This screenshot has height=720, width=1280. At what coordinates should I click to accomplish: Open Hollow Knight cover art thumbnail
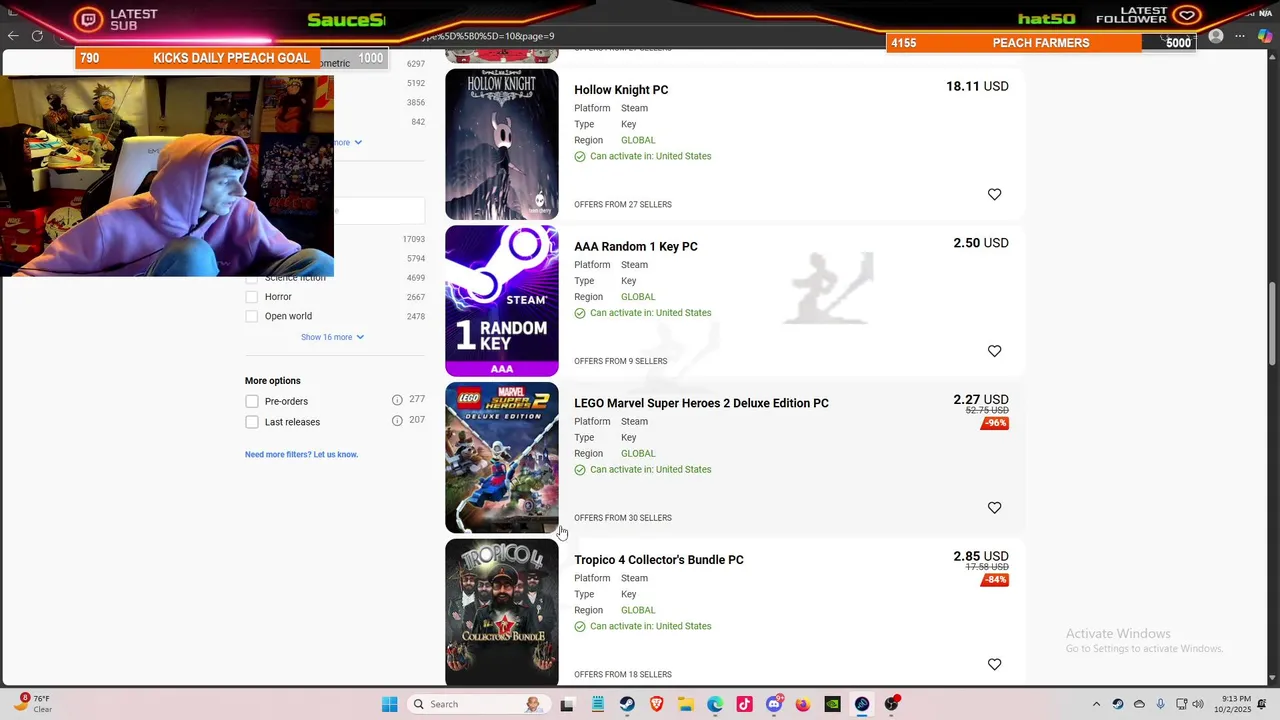[502, 144]
